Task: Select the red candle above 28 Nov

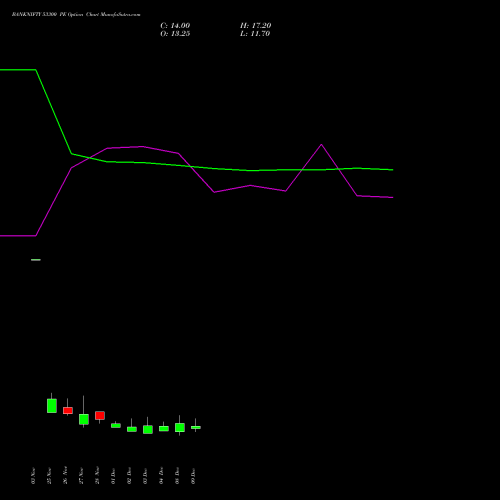Action: [x=100, y=415]
